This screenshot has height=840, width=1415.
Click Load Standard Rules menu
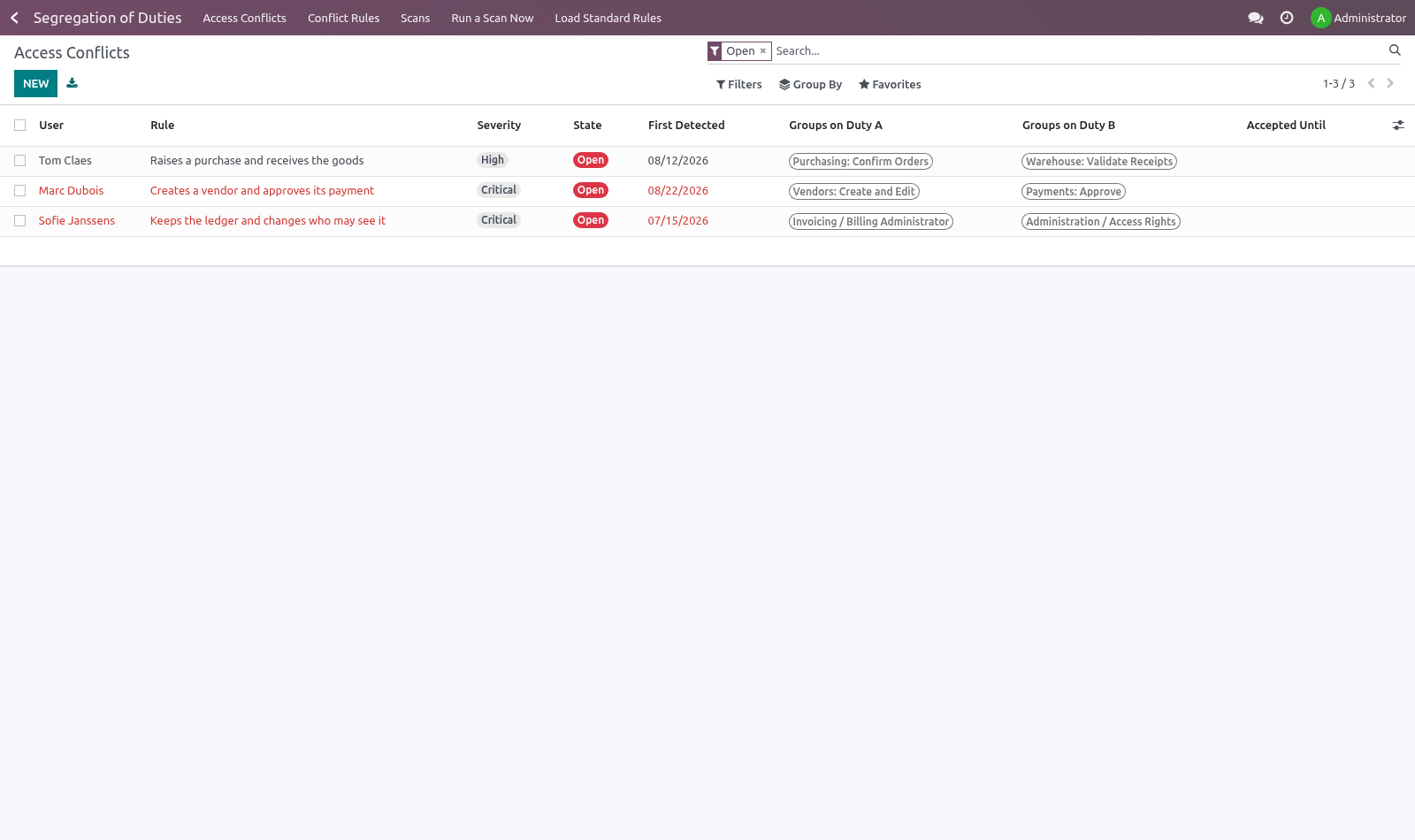[x=608, y=18]
